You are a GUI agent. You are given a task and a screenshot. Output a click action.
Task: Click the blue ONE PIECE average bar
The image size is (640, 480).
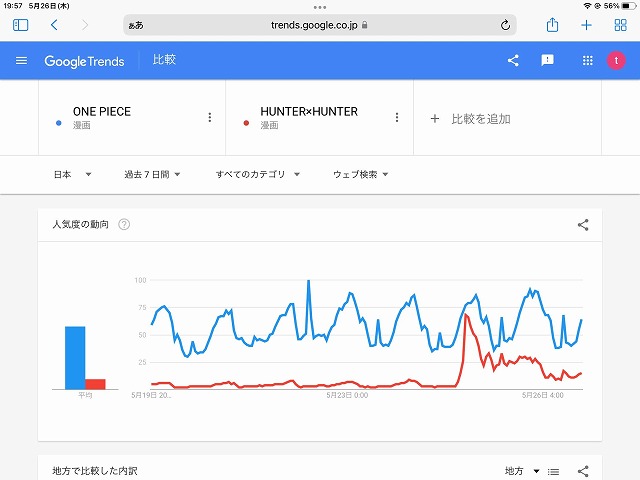pos(75,358)
